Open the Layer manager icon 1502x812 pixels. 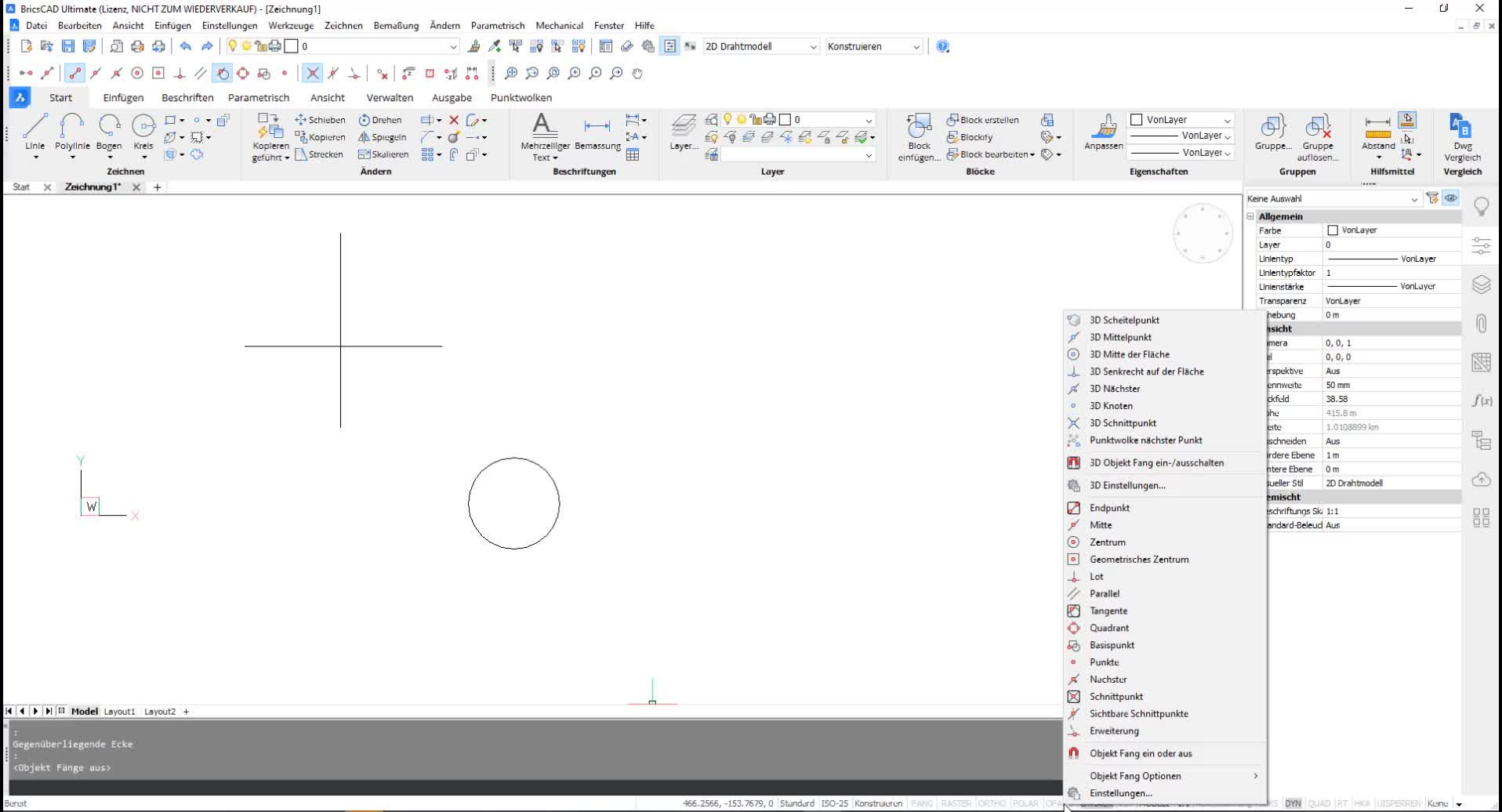[684, 132]
